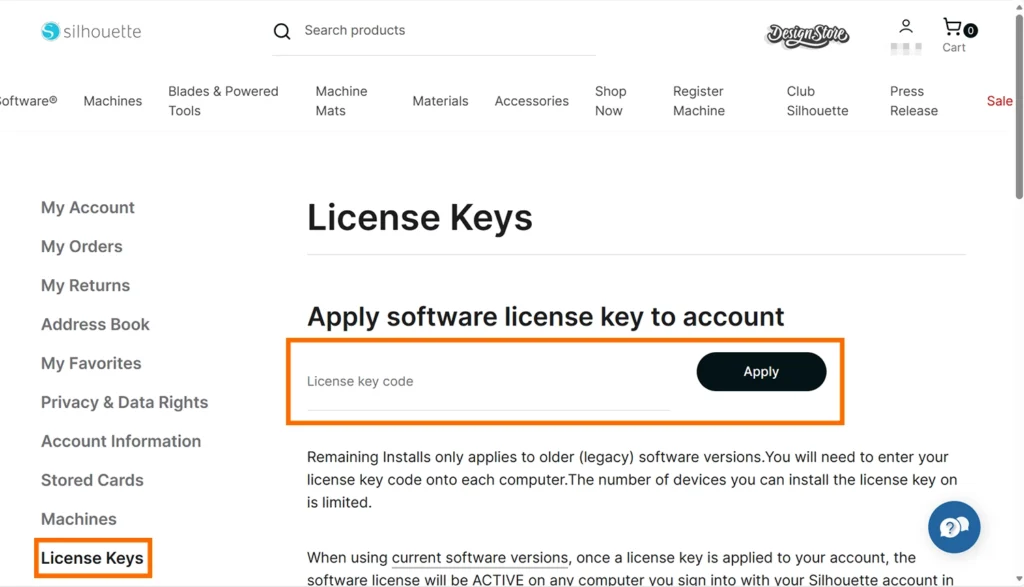Click the Apply button
Viewport: 1024px width, 587px height.
761,372
